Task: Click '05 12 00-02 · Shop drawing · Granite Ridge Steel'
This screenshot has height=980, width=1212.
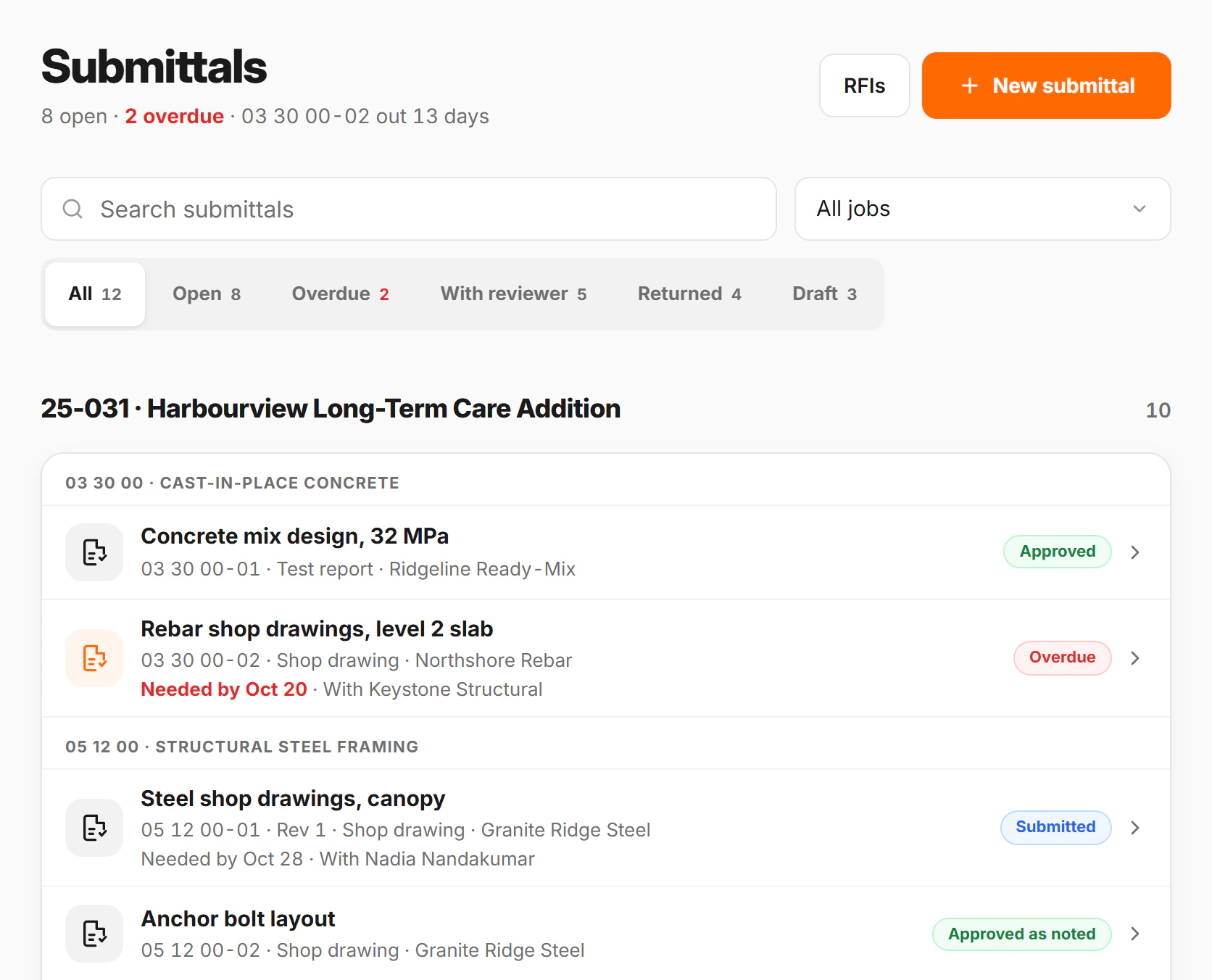Action: pyautogui.click(x=362, y=950)
